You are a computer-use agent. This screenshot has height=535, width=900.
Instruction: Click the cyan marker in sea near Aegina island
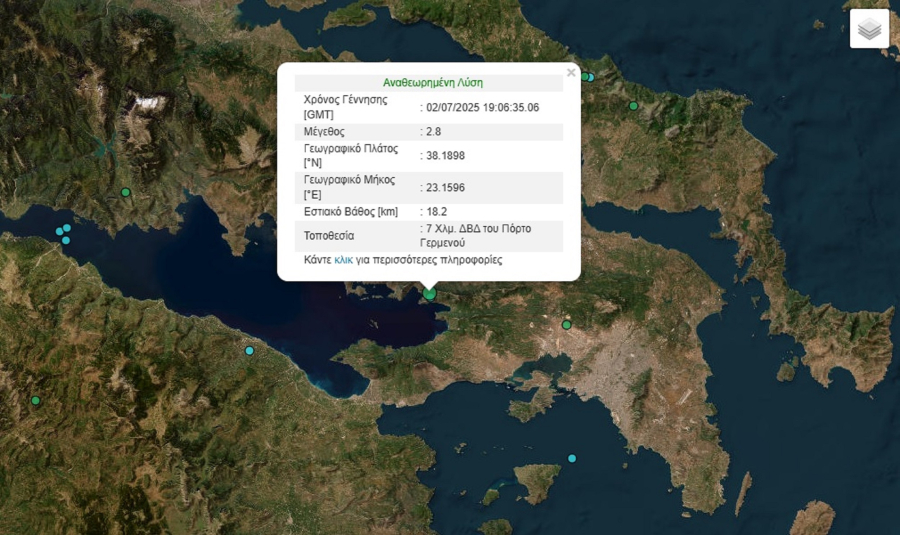(x=572, y=458)
